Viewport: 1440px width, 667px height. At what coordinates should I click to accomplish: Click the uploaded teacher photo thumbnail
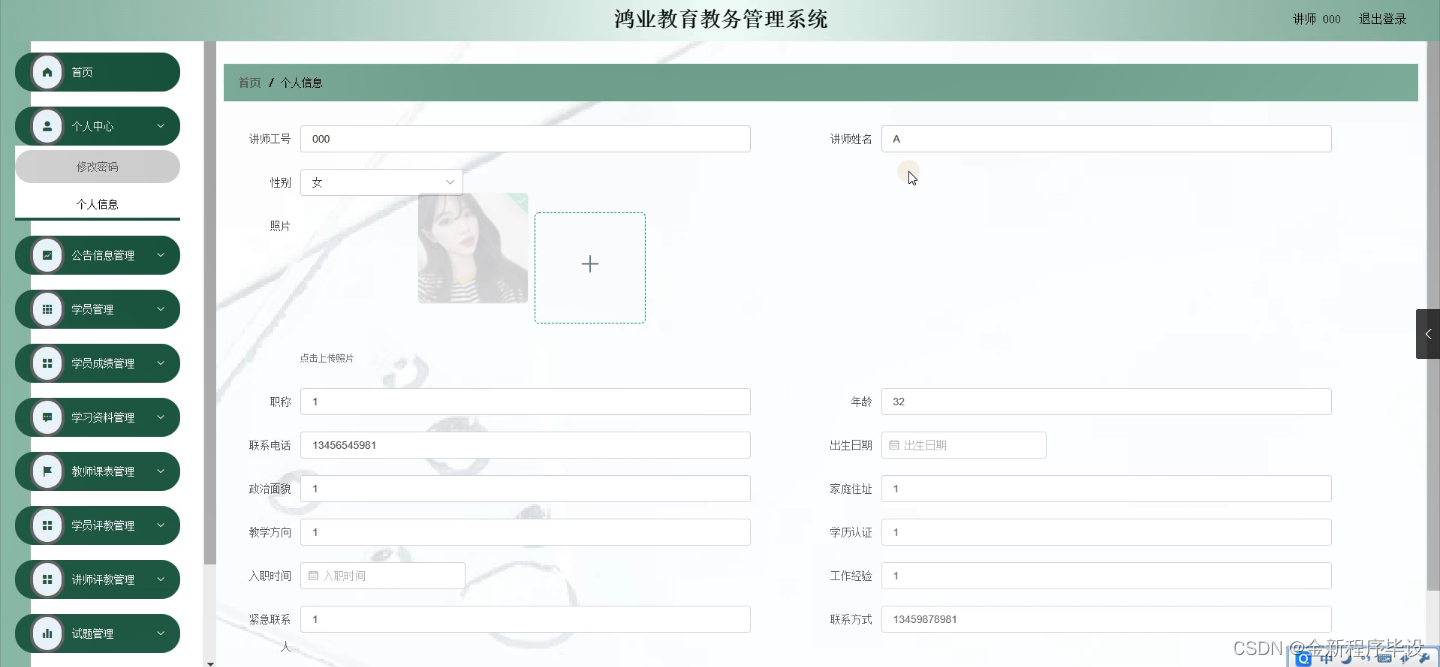[473, 248]
